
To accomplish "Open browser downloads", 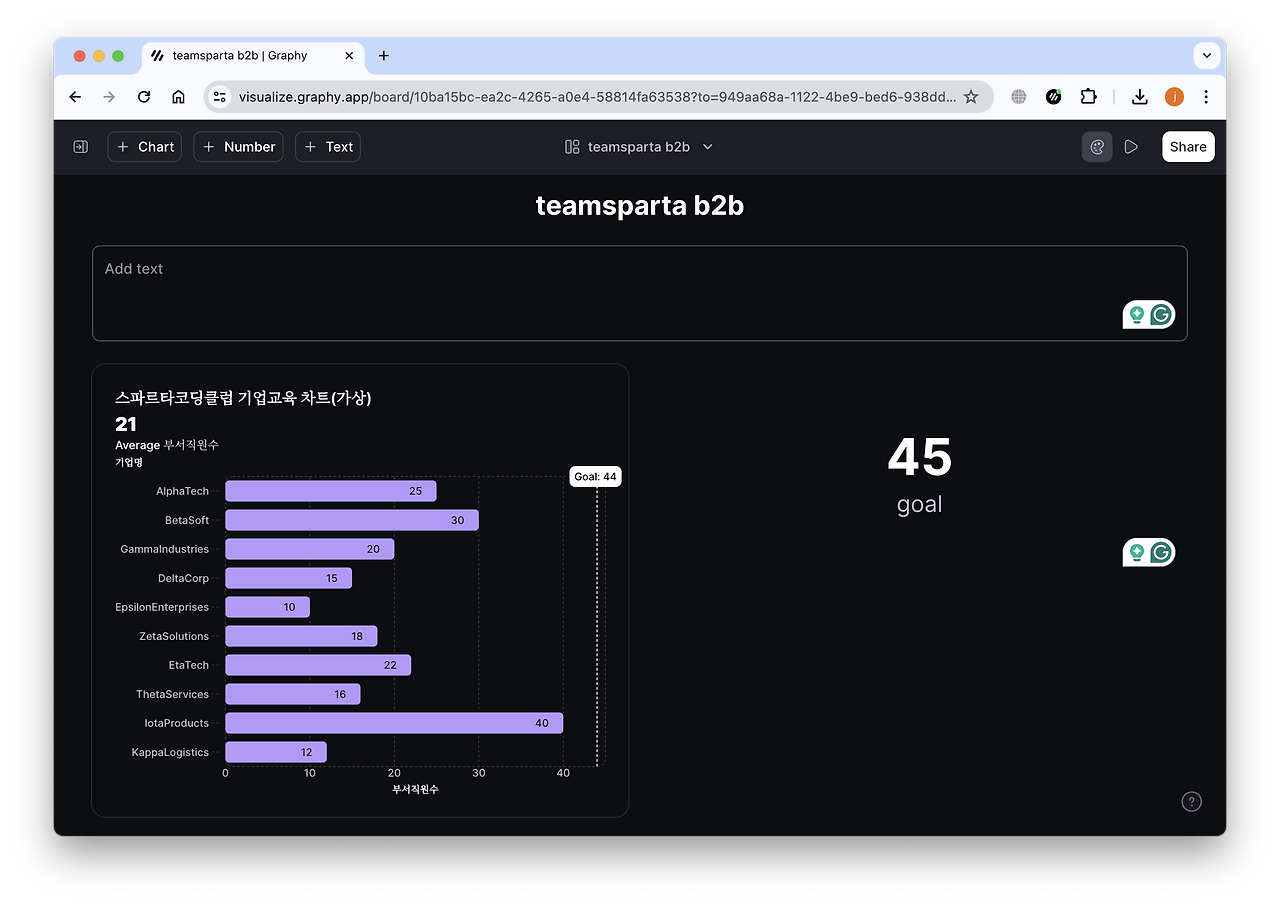I will (1139, 97).
